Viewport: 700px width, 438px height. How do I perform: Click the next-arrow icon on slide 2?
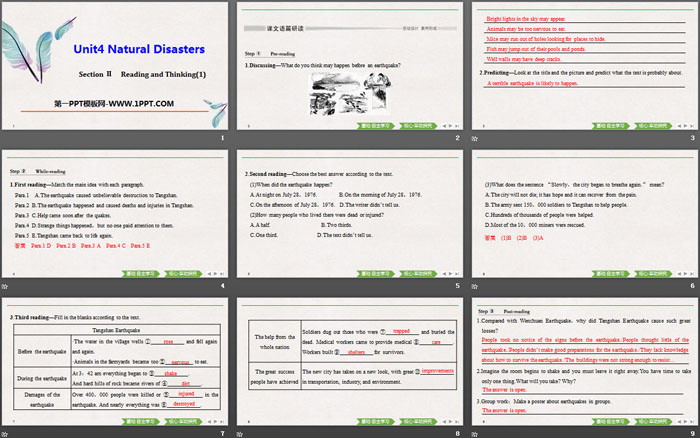pyautogui.click(x=450, y=126)
